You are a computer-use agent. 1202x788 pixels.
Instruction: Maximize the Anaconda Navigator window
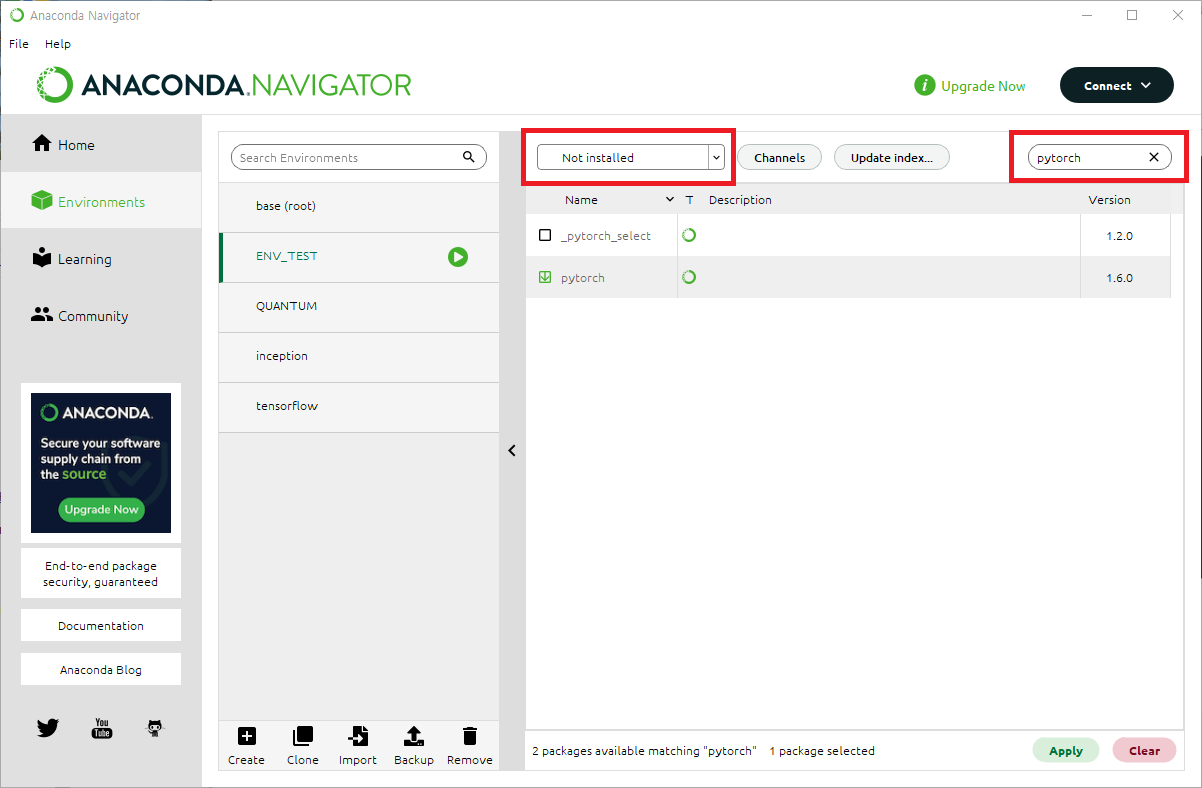coord(1132,15)
